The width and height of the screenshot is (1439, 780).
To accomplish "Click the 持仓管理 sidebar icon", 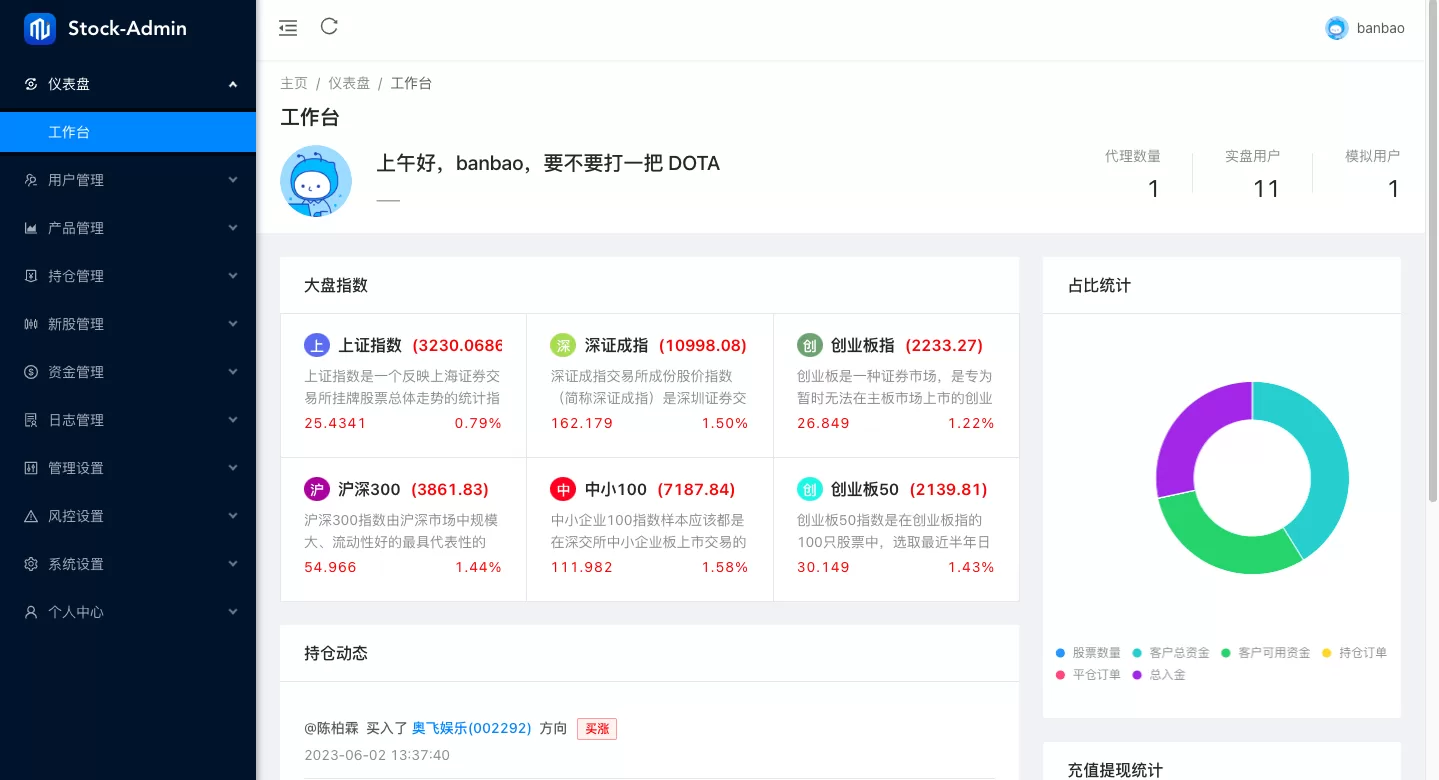I will (x=31, y=276).
